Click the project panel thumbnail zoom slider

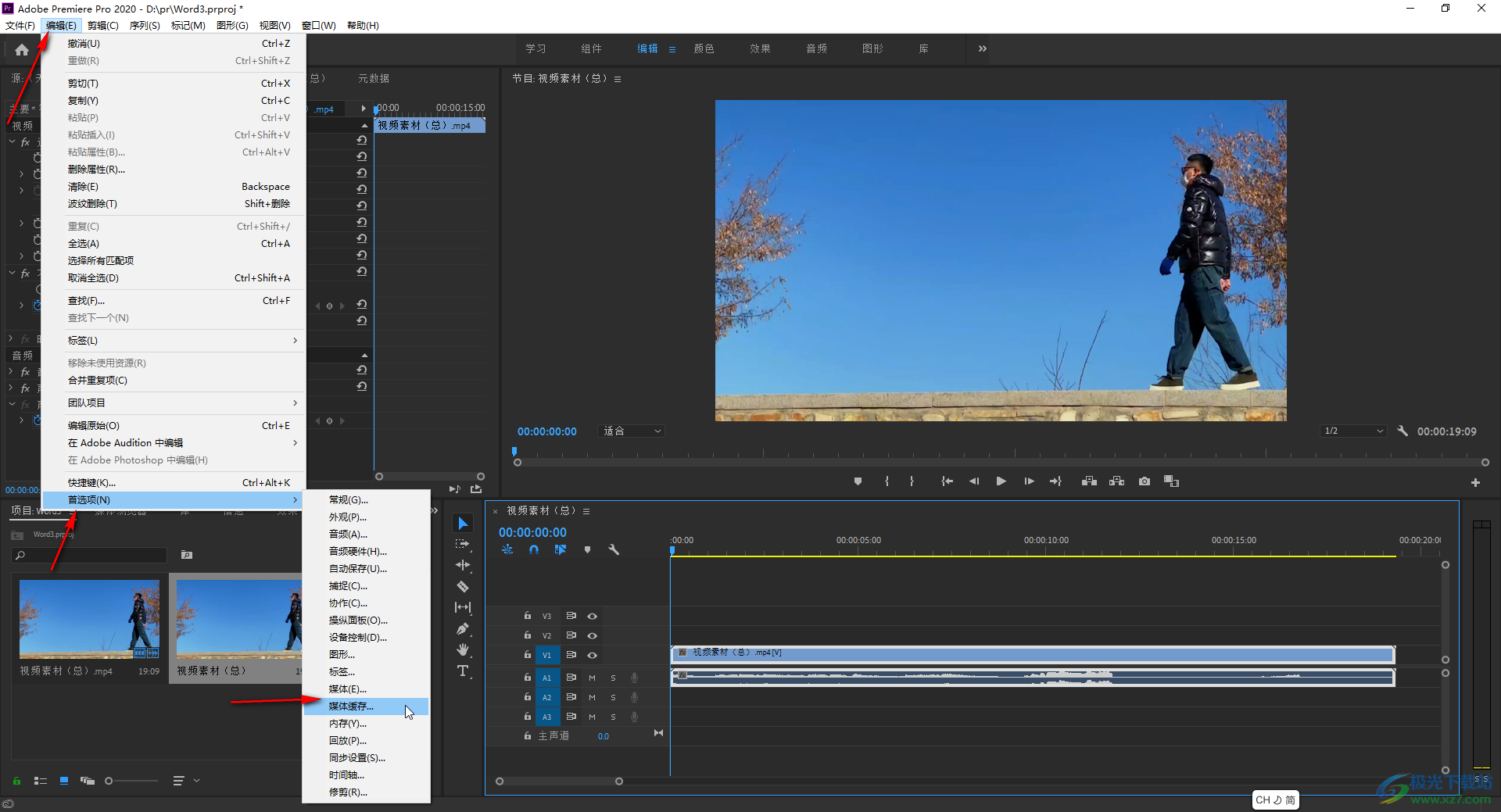tap(109, 781)
